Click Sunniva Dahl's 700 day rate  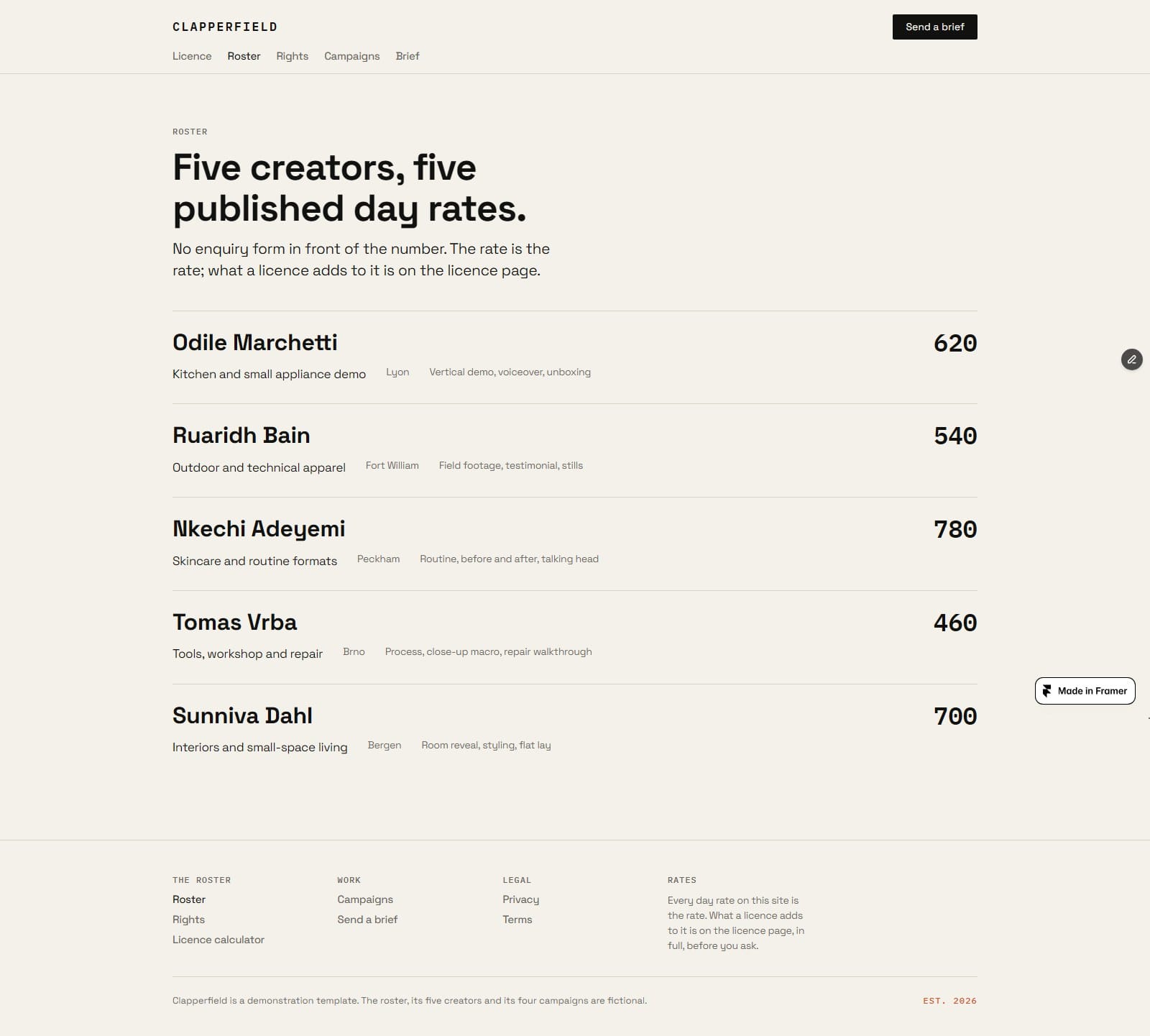click(955, 717)
